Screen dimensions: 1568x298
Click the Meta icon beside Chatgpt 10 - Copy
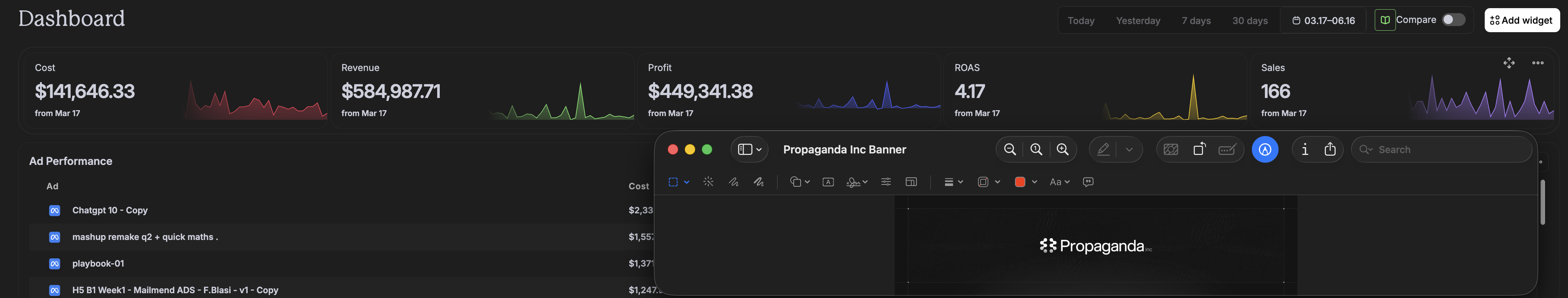[x=55, y=210]
